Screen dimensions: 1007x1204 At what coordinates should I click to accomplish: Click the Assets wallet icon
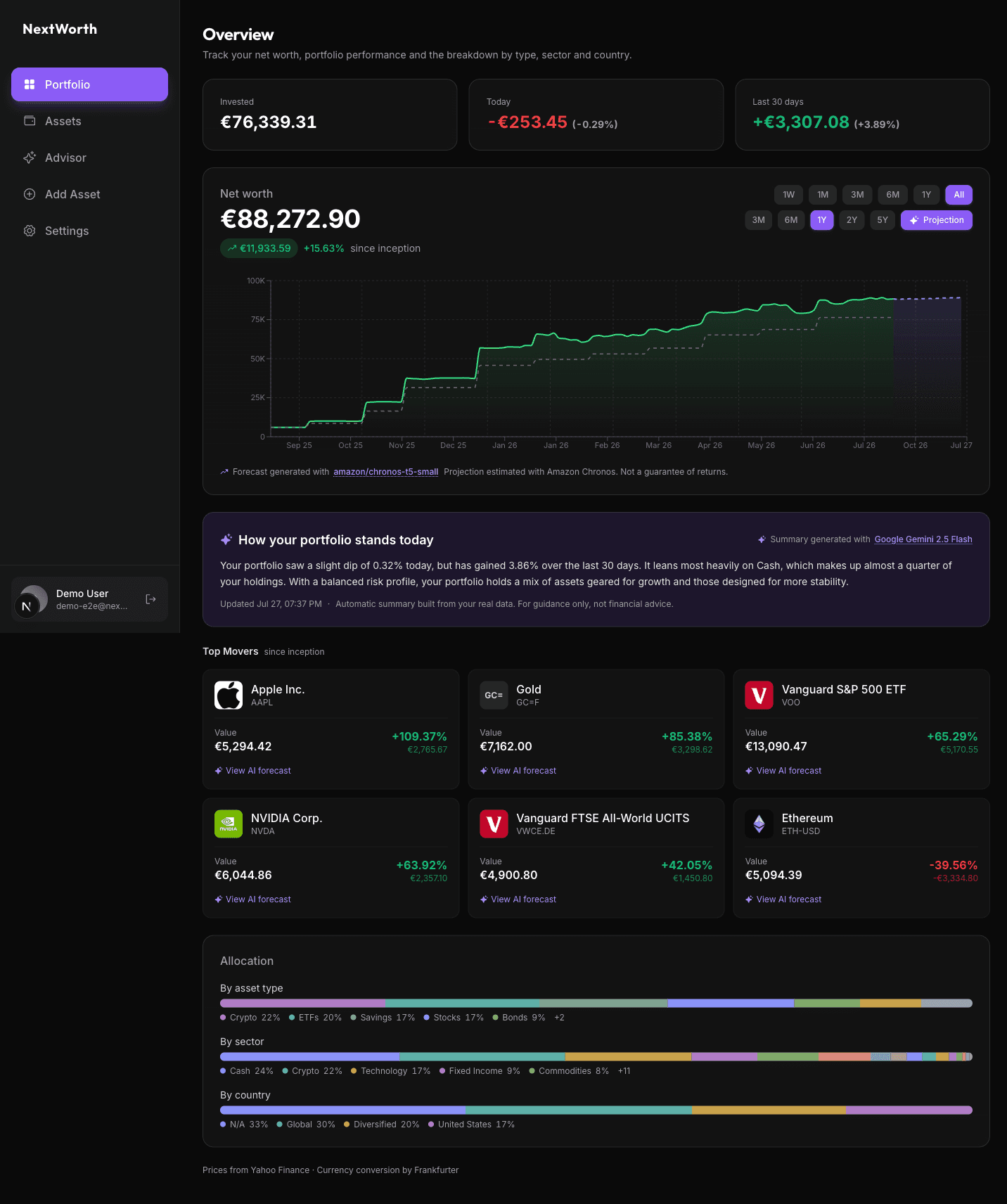[30, 121]
